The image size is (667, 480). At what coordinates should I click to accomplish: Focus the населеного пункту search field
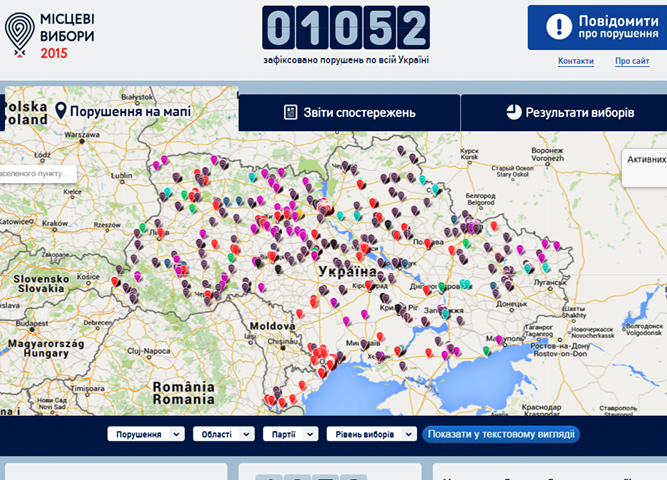pyautogui.click(x=37, y=174)
